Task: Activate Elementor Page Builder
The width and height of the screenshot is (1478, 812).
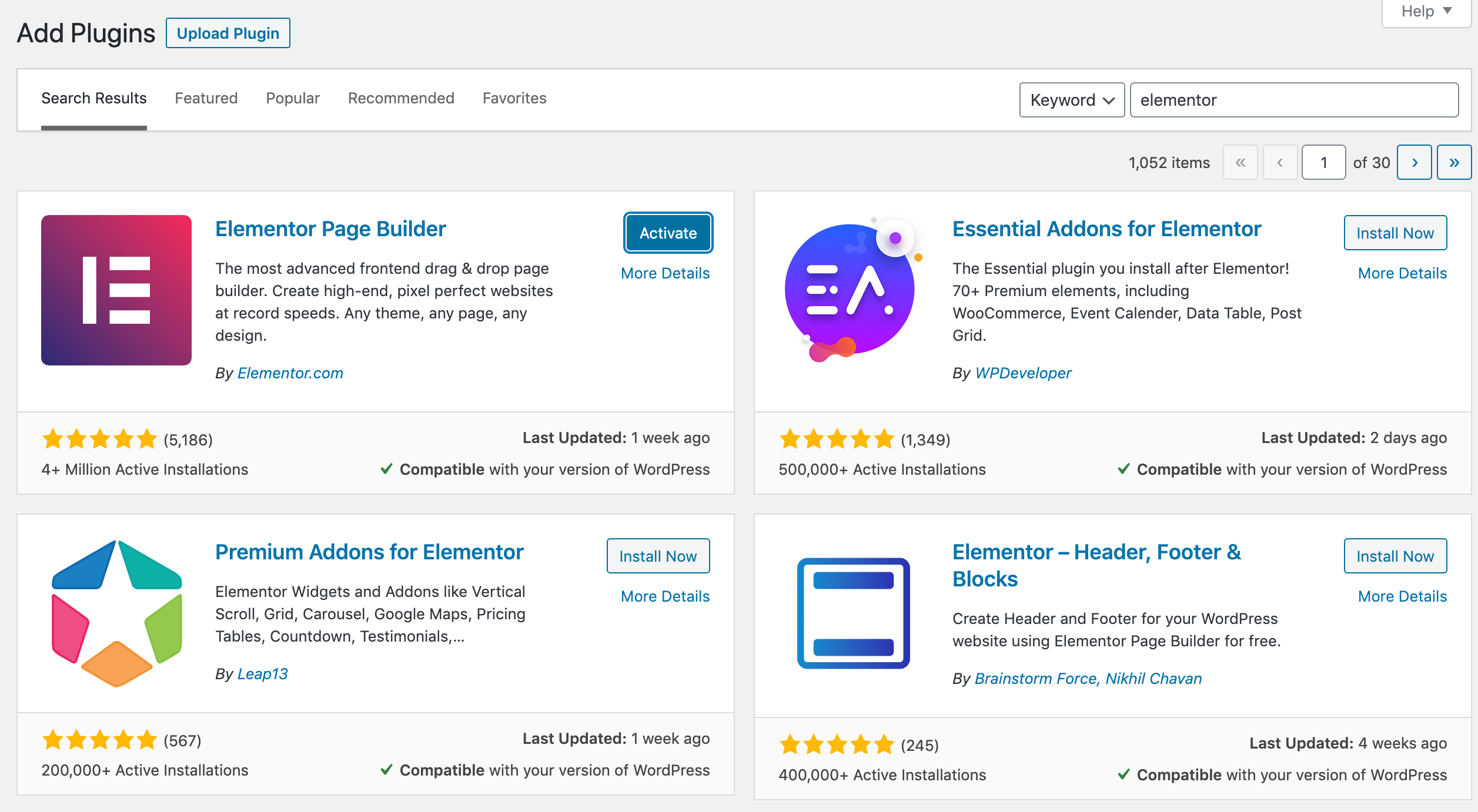Action: tap(668, 233)
